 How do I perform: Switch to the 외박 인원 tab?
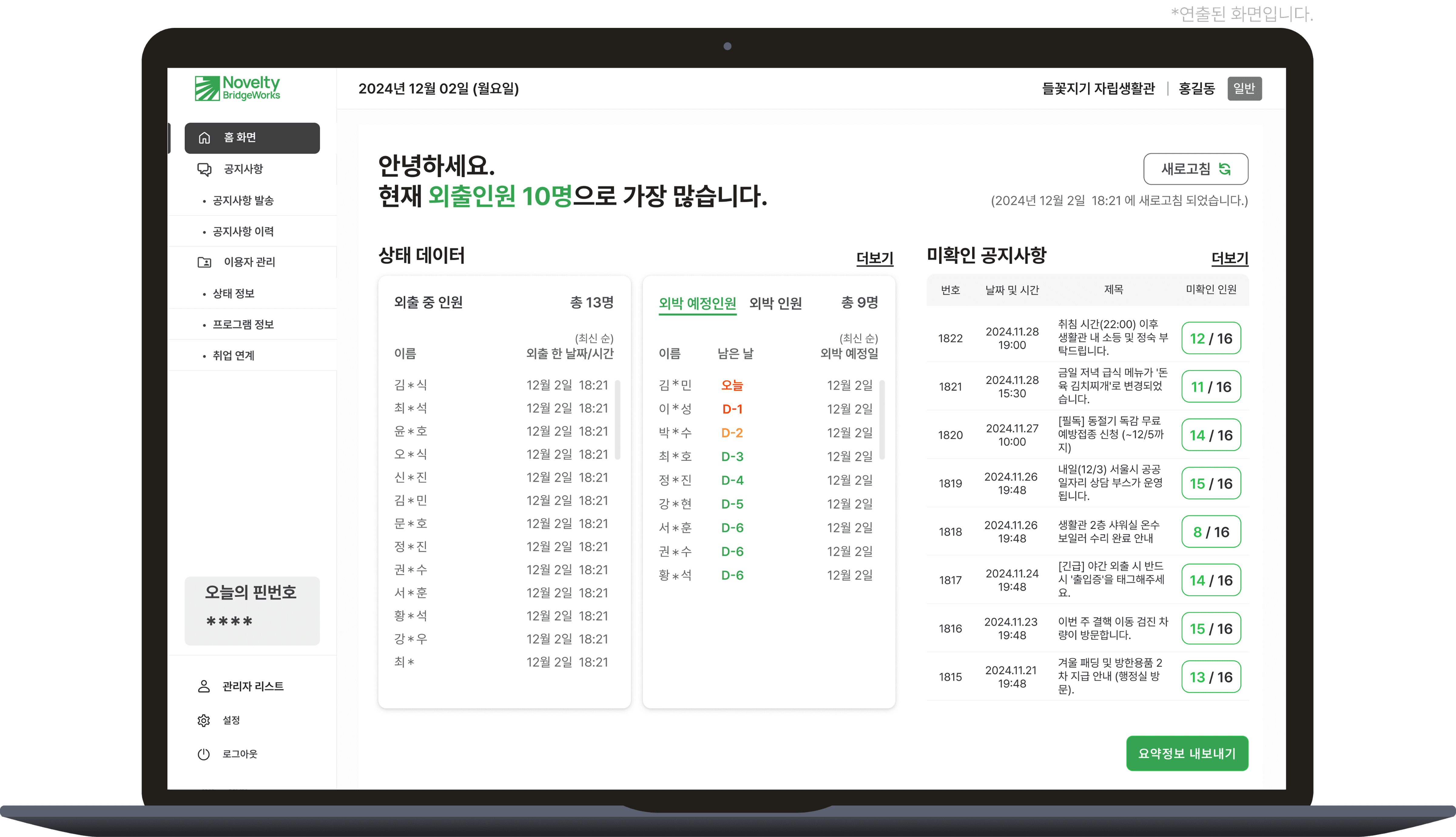(x=775, y=303)
